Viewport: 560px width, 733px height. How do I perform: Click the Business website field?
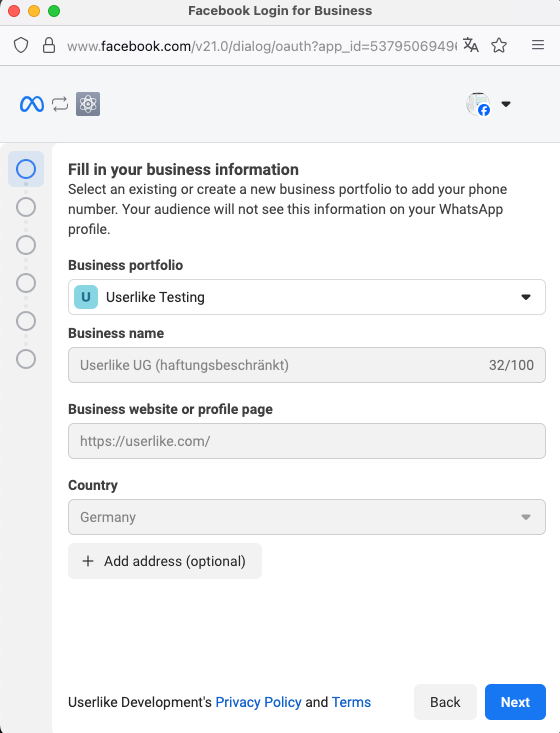[x=307, y=441]
